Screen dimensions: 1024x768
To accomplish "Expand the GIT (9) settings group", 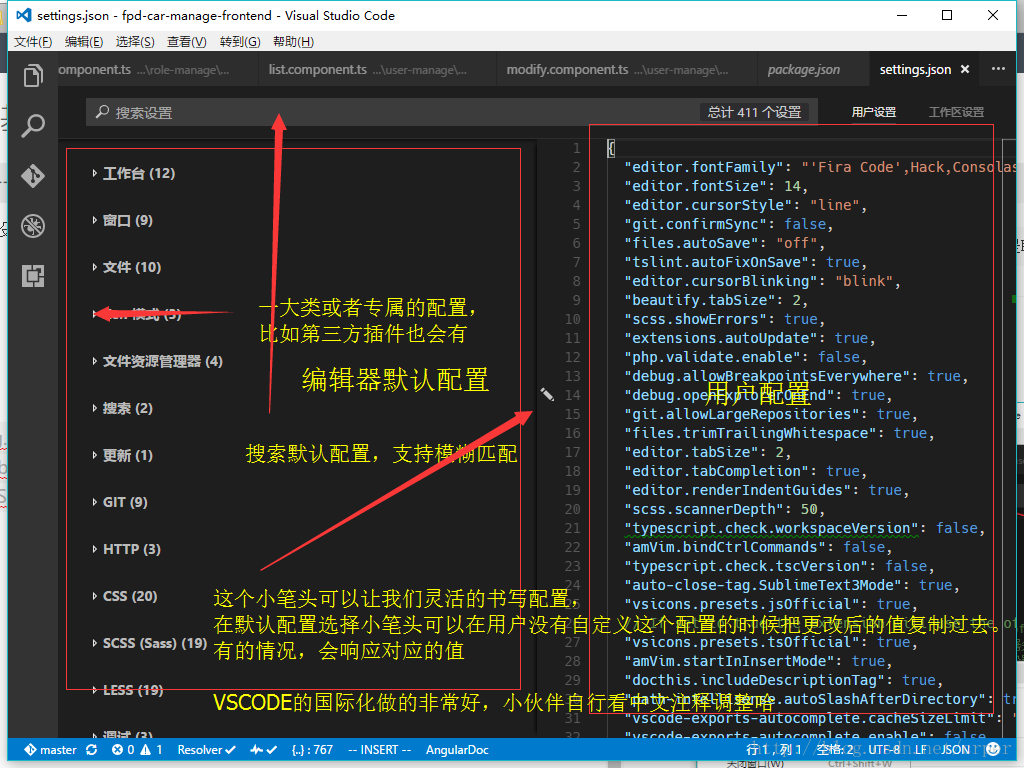I will (x=120, y=502).
